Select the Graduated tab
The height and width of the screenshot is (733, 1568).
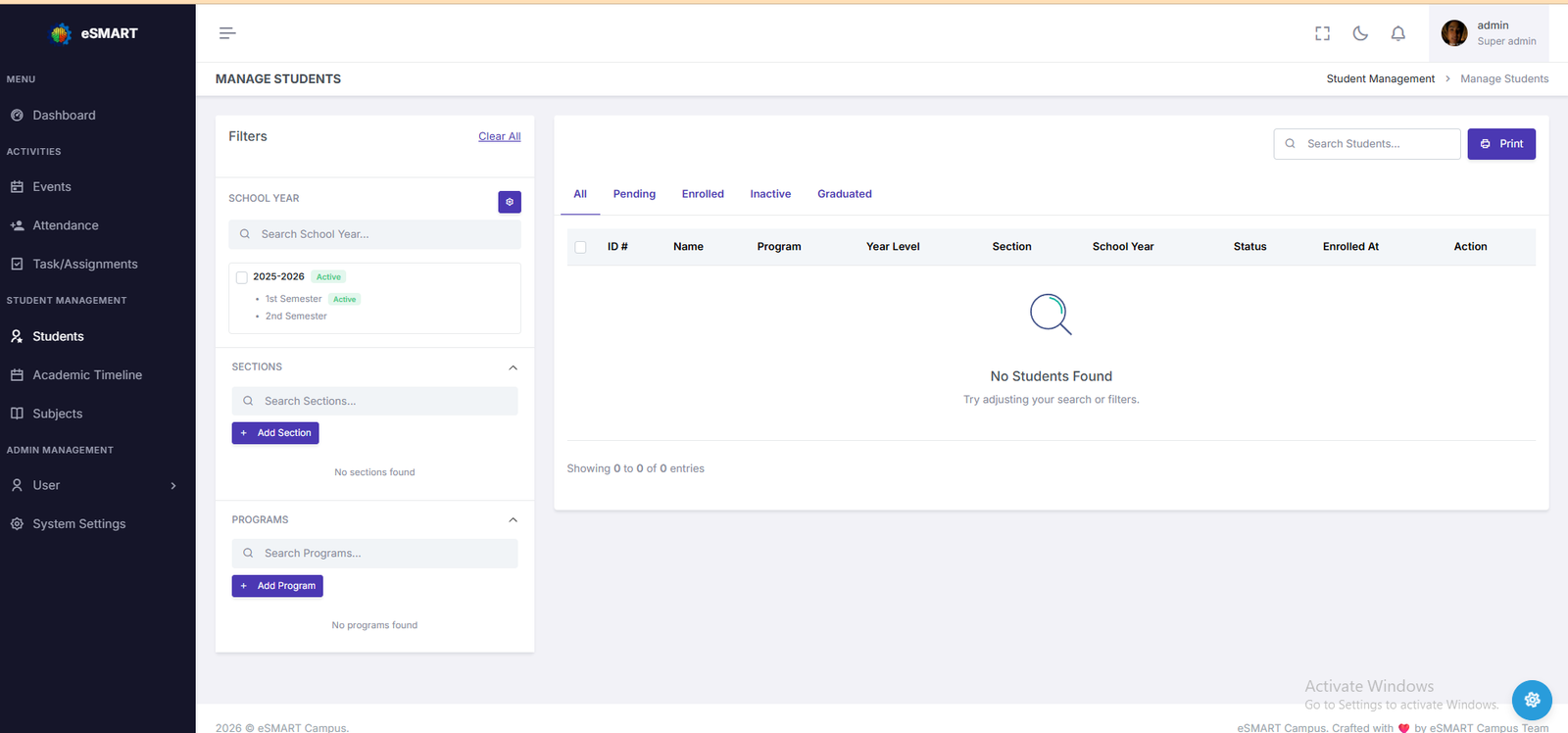[x=844, y=194]
